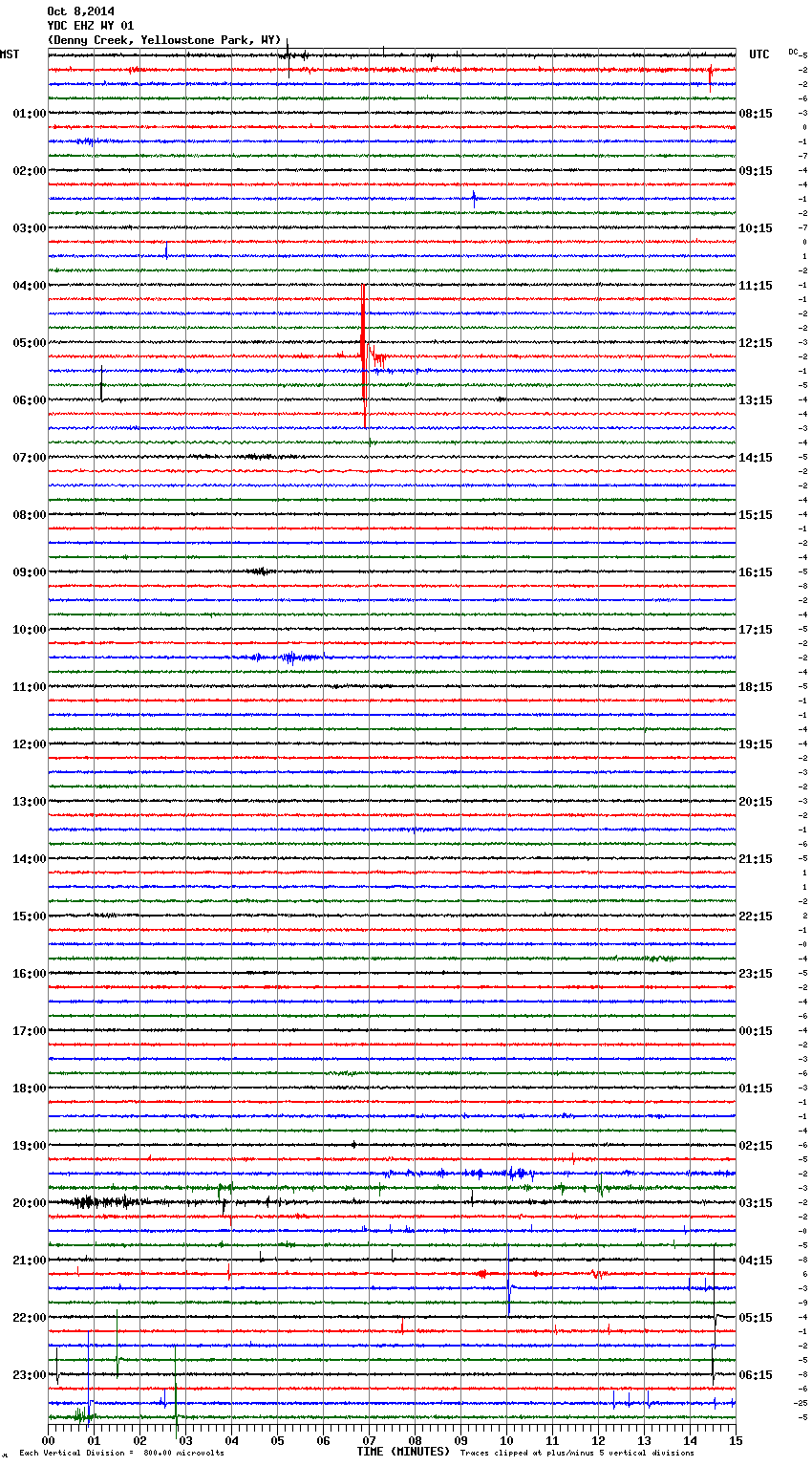Click the 10:15 UTC time label
812x1466 pixels.
(x=756, y=228)
